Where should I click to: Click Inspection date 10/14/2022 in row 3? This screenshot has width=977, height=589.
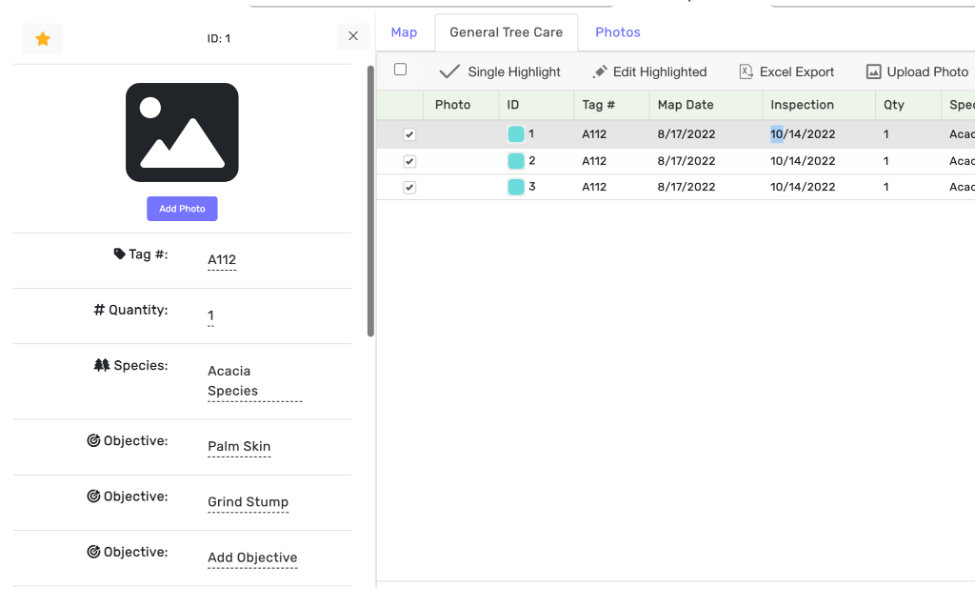point(803,187)
